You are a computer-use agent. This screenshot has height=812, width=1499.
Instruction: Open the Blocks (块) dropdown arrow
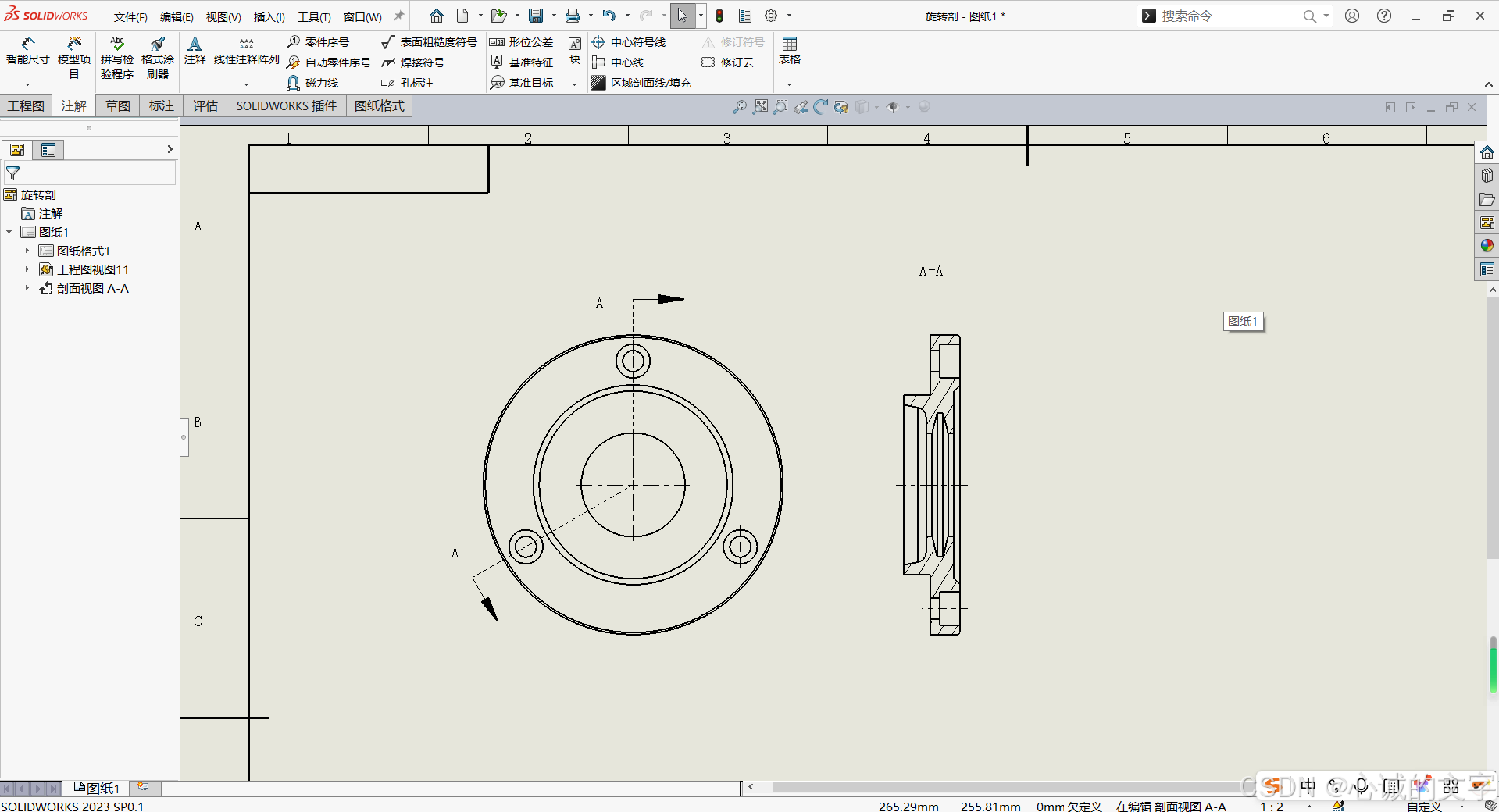pos(574,84)
